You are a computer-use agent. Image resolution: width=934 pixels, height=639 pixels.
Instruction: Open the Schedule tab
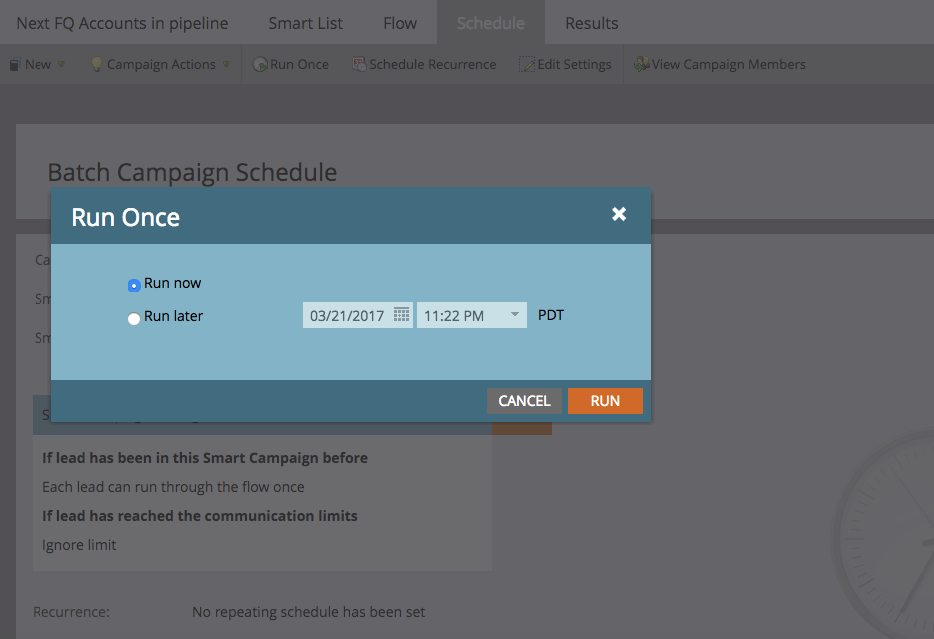tap(491, 23)
